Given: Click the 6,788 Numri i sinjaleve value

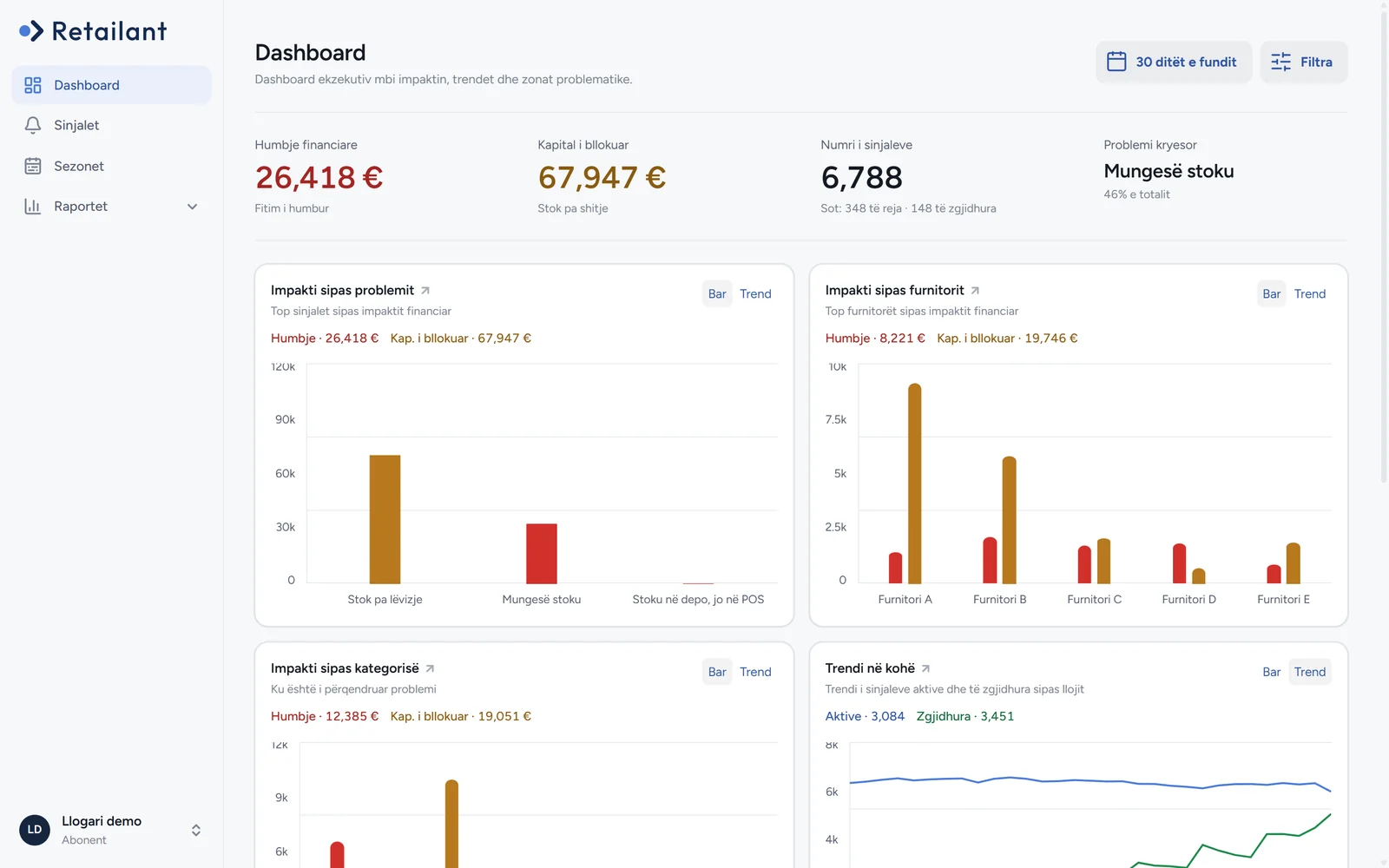Looking at the screenshot, I should click(x=862, y=177).
